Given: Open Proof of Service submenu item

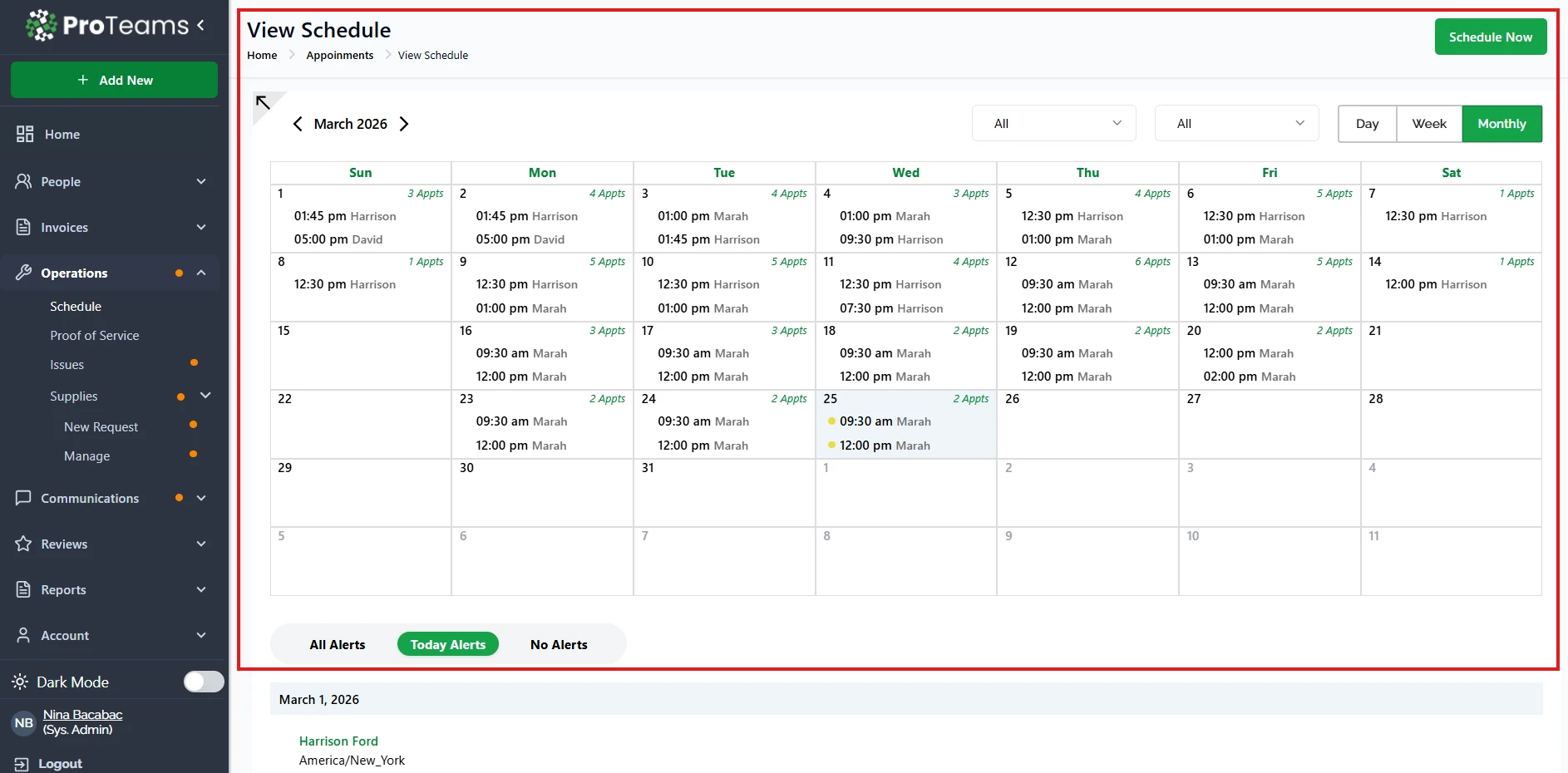Looking at the screenshot, I should (95, 336).
